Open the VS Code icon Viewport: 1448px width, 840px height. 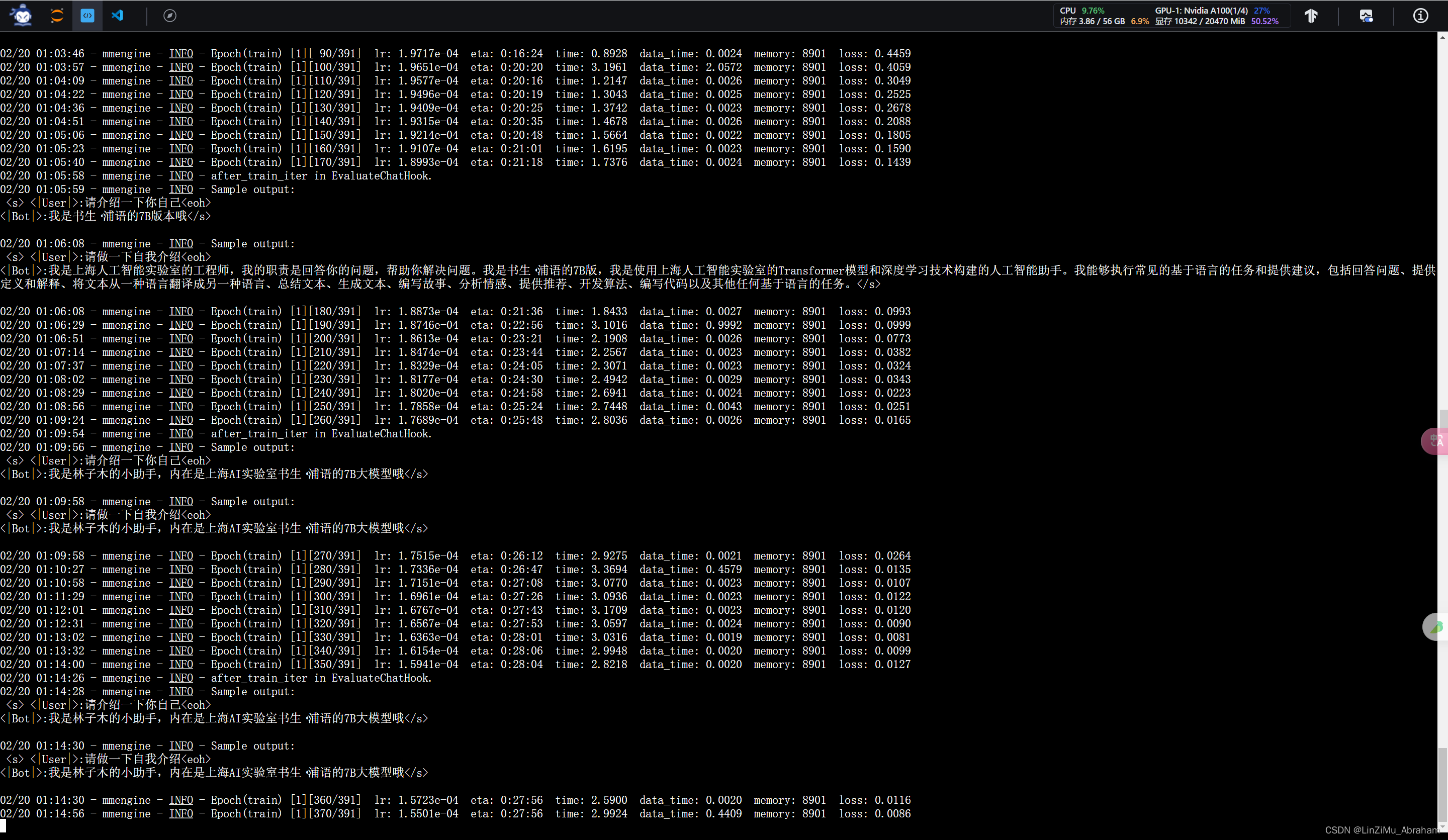pos(117,16)
